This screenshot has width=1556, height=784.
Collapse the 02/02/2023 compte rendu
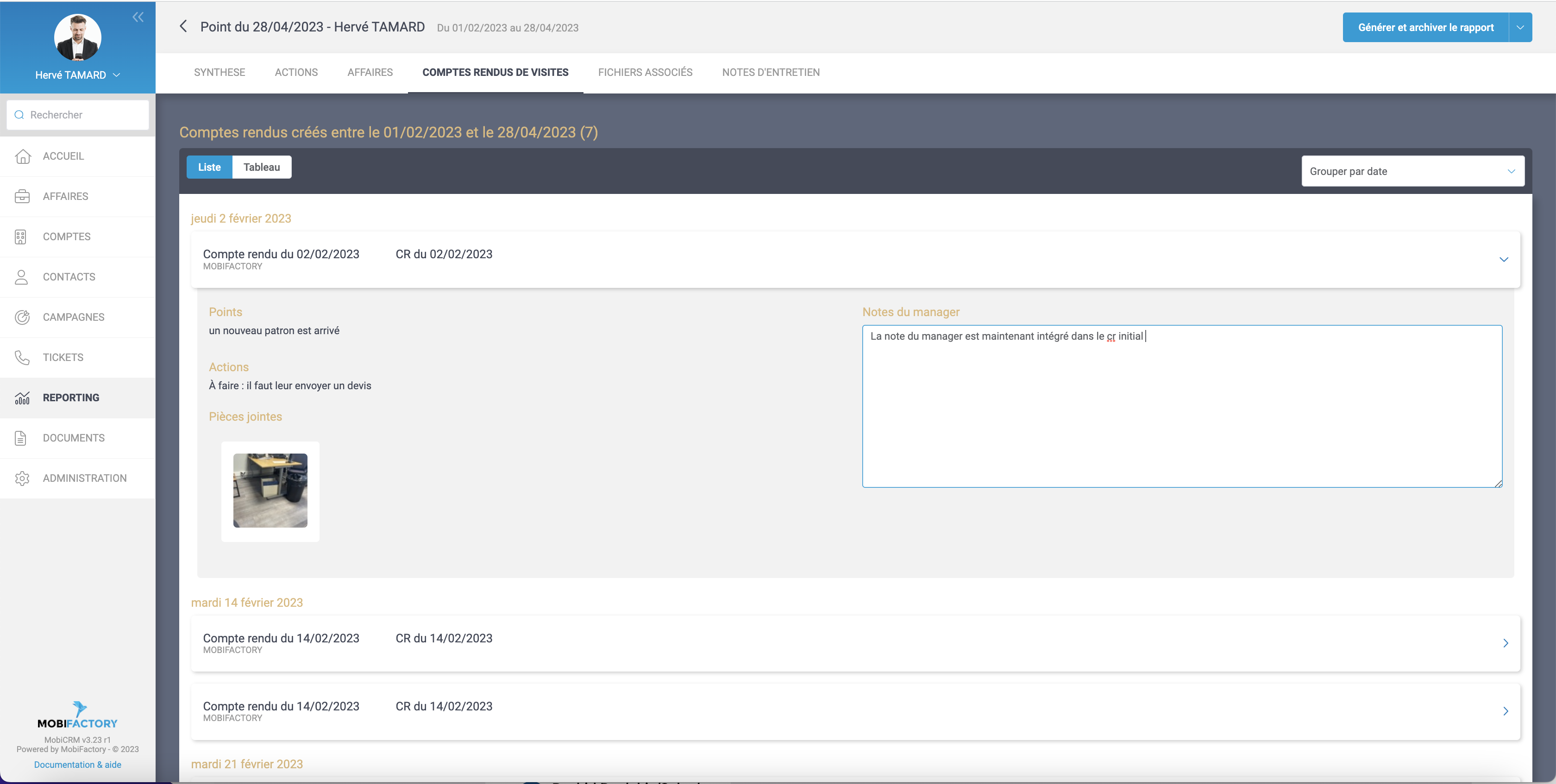point(1504,260)
